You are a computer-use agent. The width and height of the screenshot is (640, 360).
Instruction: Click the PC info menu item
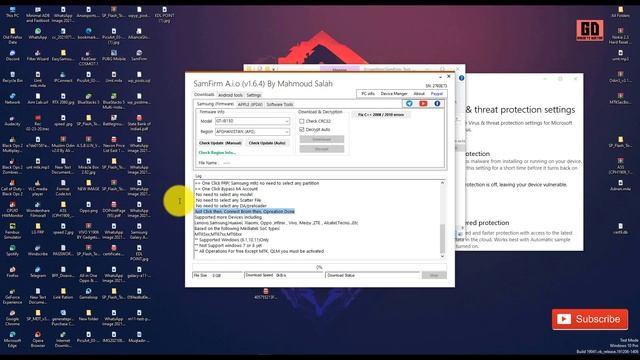(x=368, y=93)
